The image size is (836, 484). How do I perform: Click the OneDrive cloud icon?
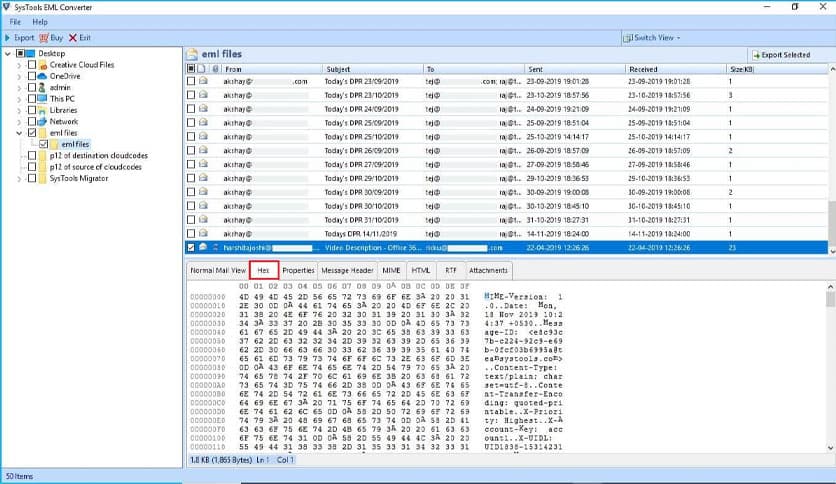pyautogui.click(x=42, y=76)
